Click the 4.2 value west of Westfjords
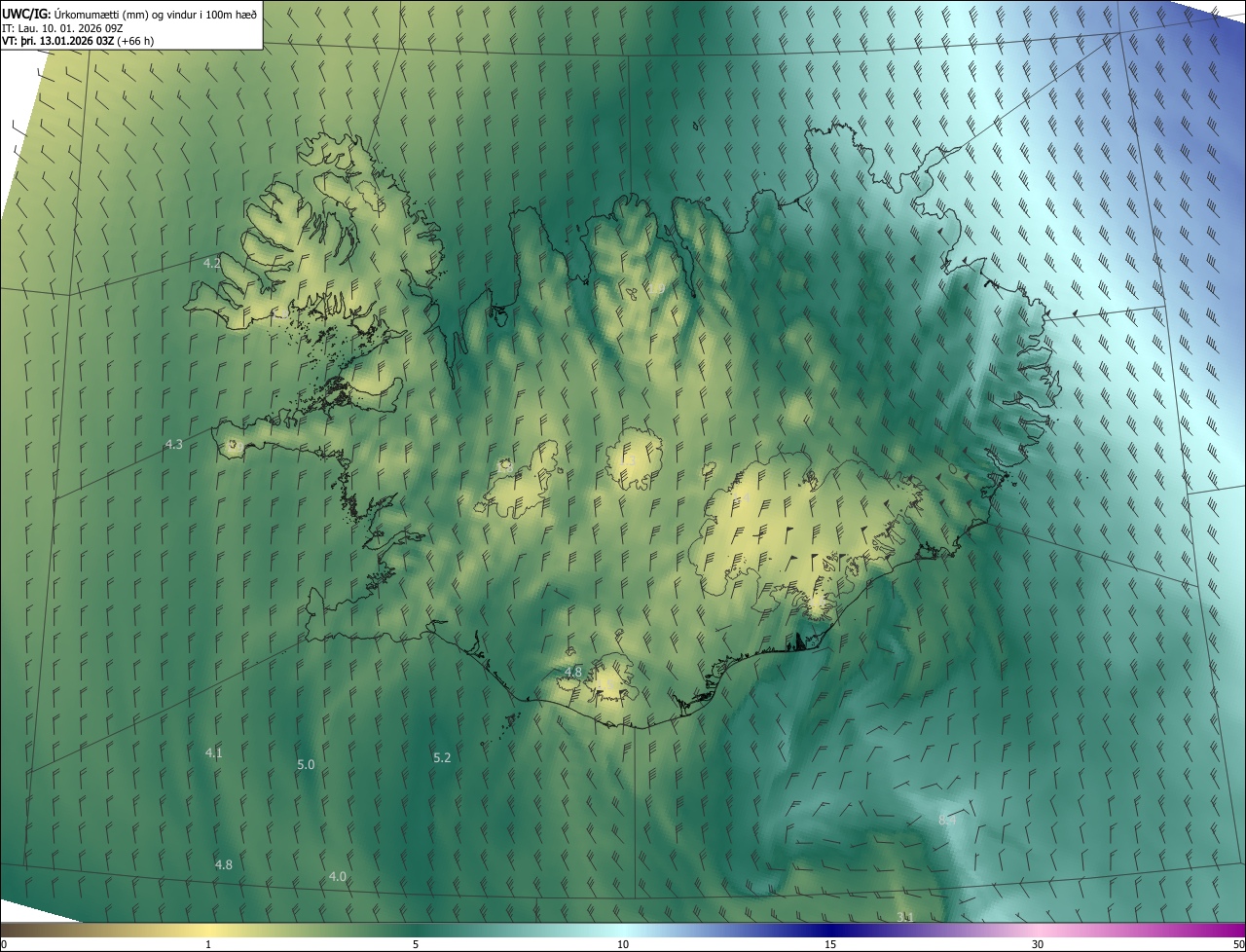 tap(212, 264)
